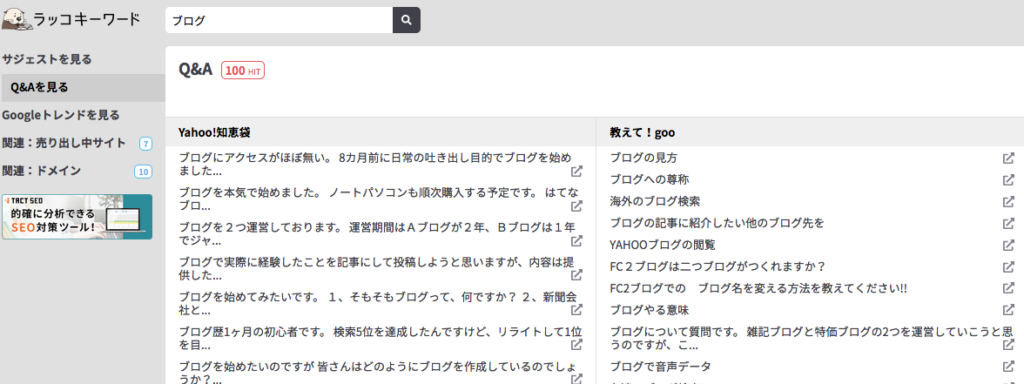Image resolution: width=1024 pixels, height=384 pixels.
Task: Click the ブログの見方 entry text
Action: pos(643,158)
